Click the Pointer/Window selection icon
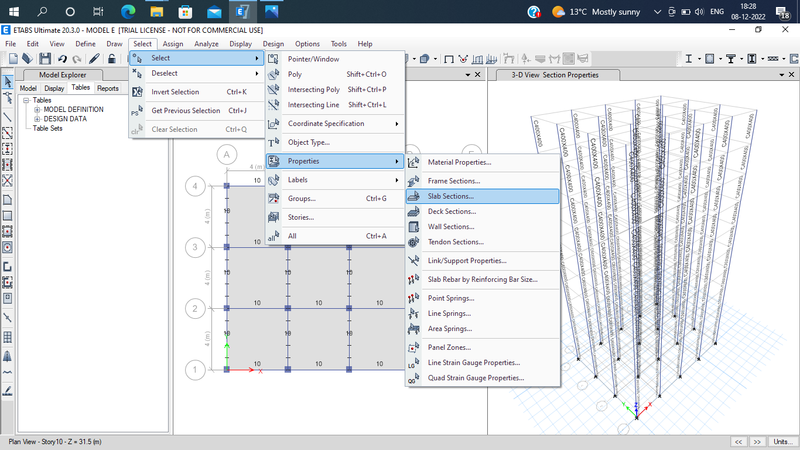 pos(273,59)
